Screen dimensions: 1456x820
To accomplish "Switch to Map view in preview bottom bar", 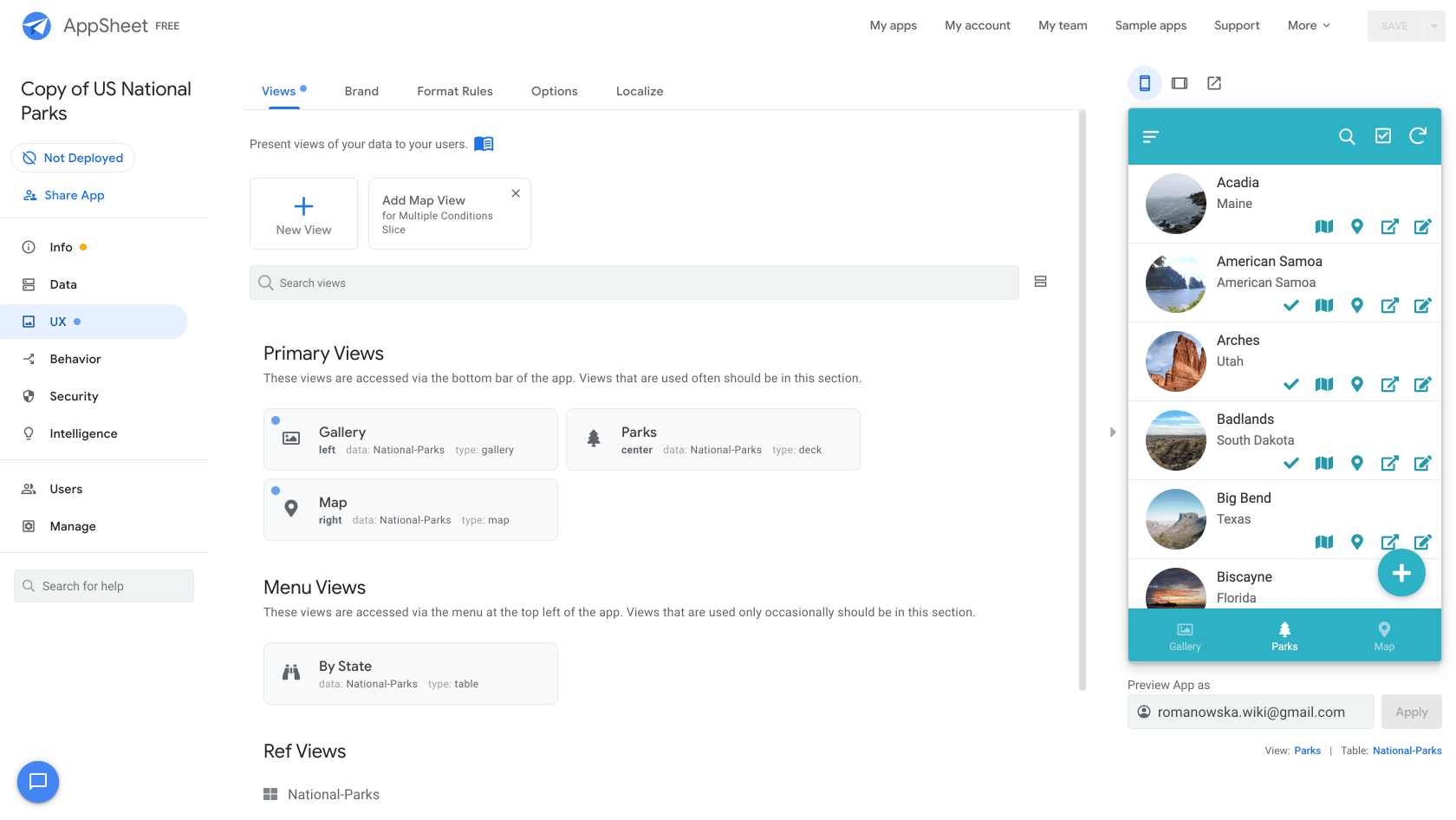I will pyautogui.click(x=1384, y=636).
